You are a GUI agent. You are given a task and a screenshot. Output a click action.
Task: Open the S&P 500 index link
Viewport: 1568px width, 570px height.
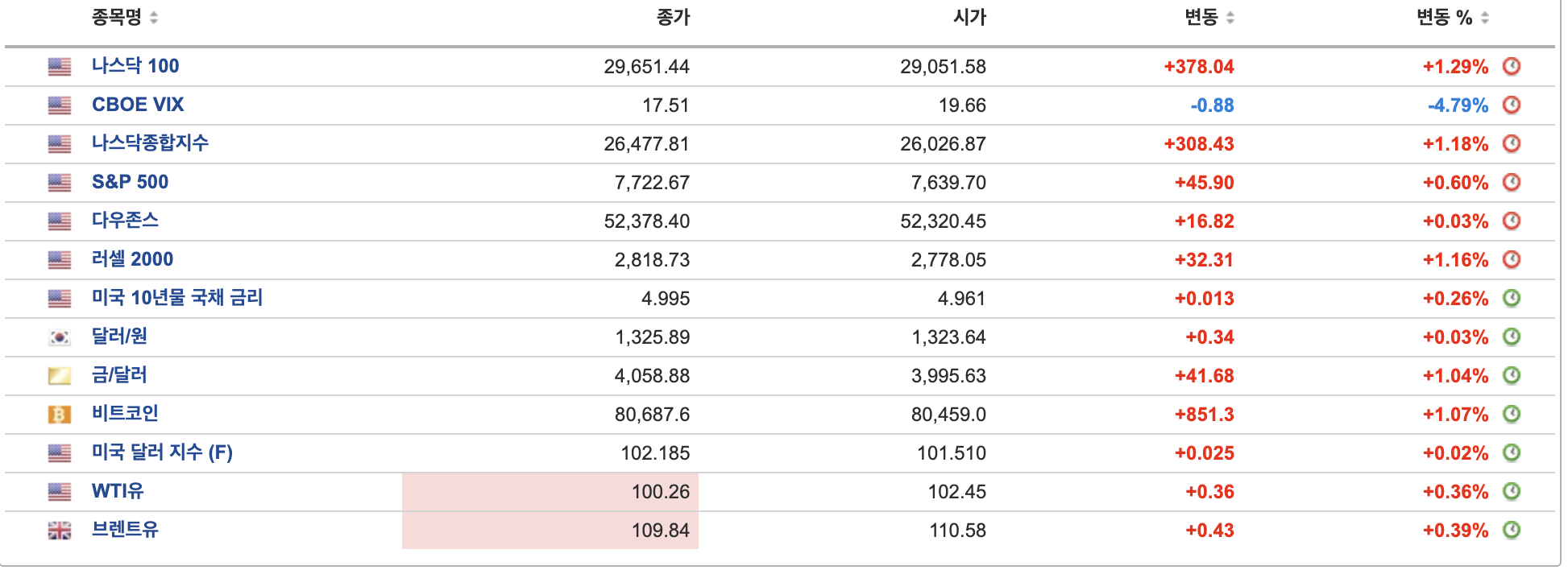[x=130, y=182]
